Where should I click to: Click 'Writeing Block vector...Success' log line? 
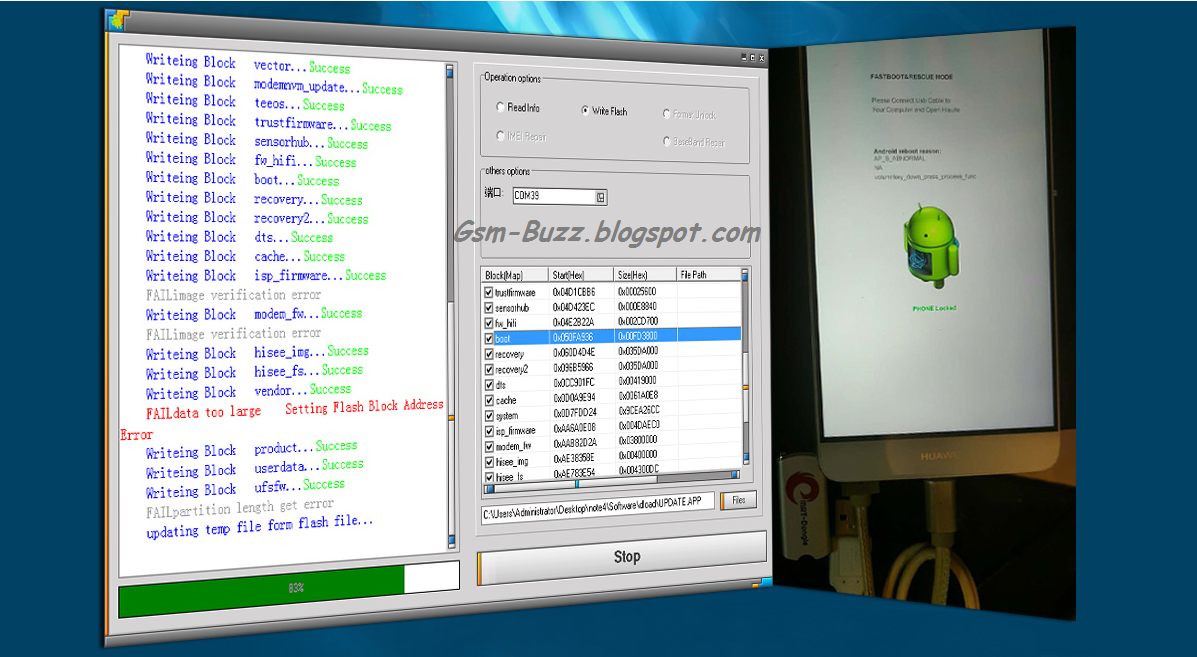(247, 63)
